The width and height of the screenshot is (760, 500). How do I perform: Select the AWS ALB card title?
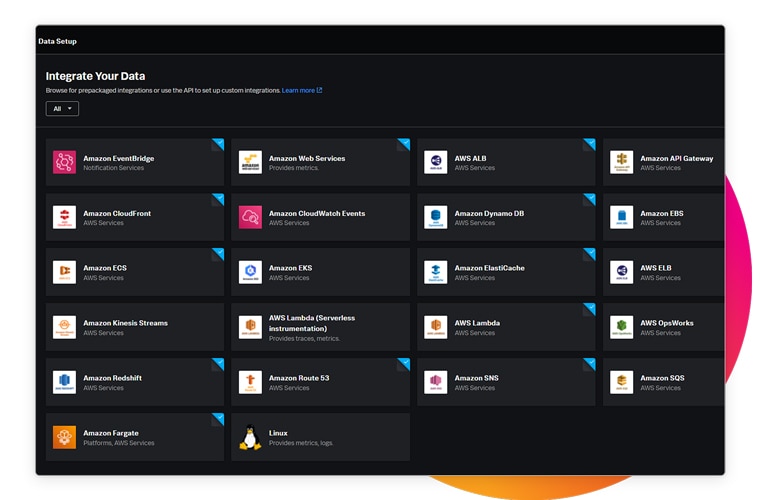tap(470, 158)
